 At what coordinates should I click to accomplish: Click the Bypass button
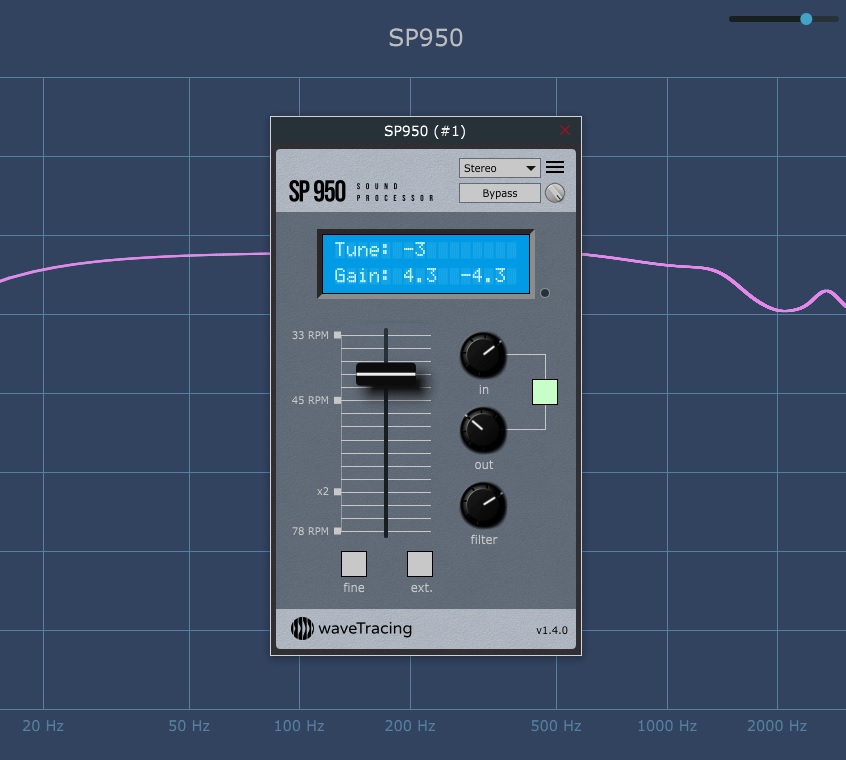click(x=500, y=193)
